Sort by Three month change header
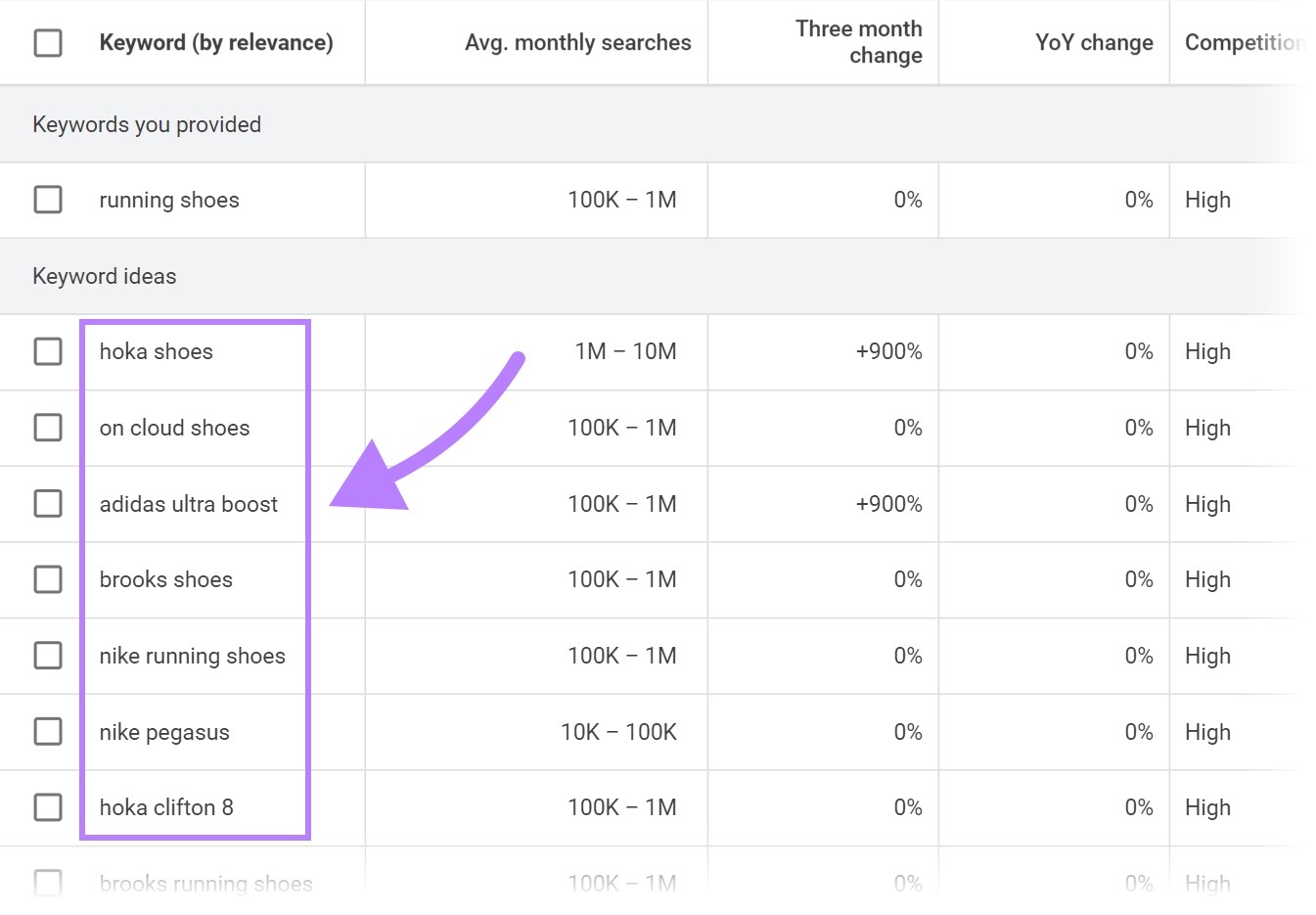 [858, 42]
